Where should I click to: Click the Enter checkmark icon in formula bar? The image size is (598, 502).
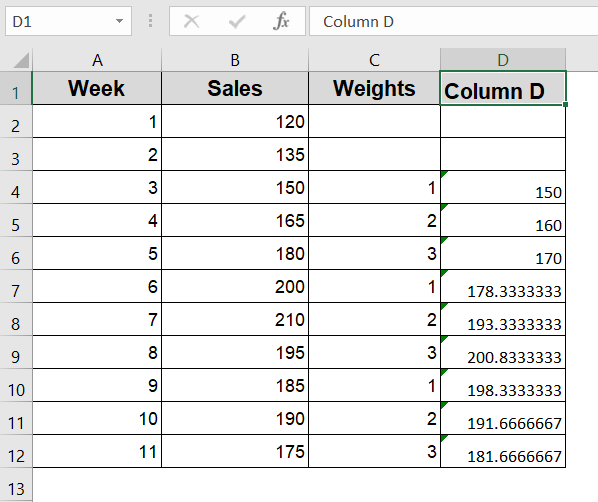tap(237, 21)
